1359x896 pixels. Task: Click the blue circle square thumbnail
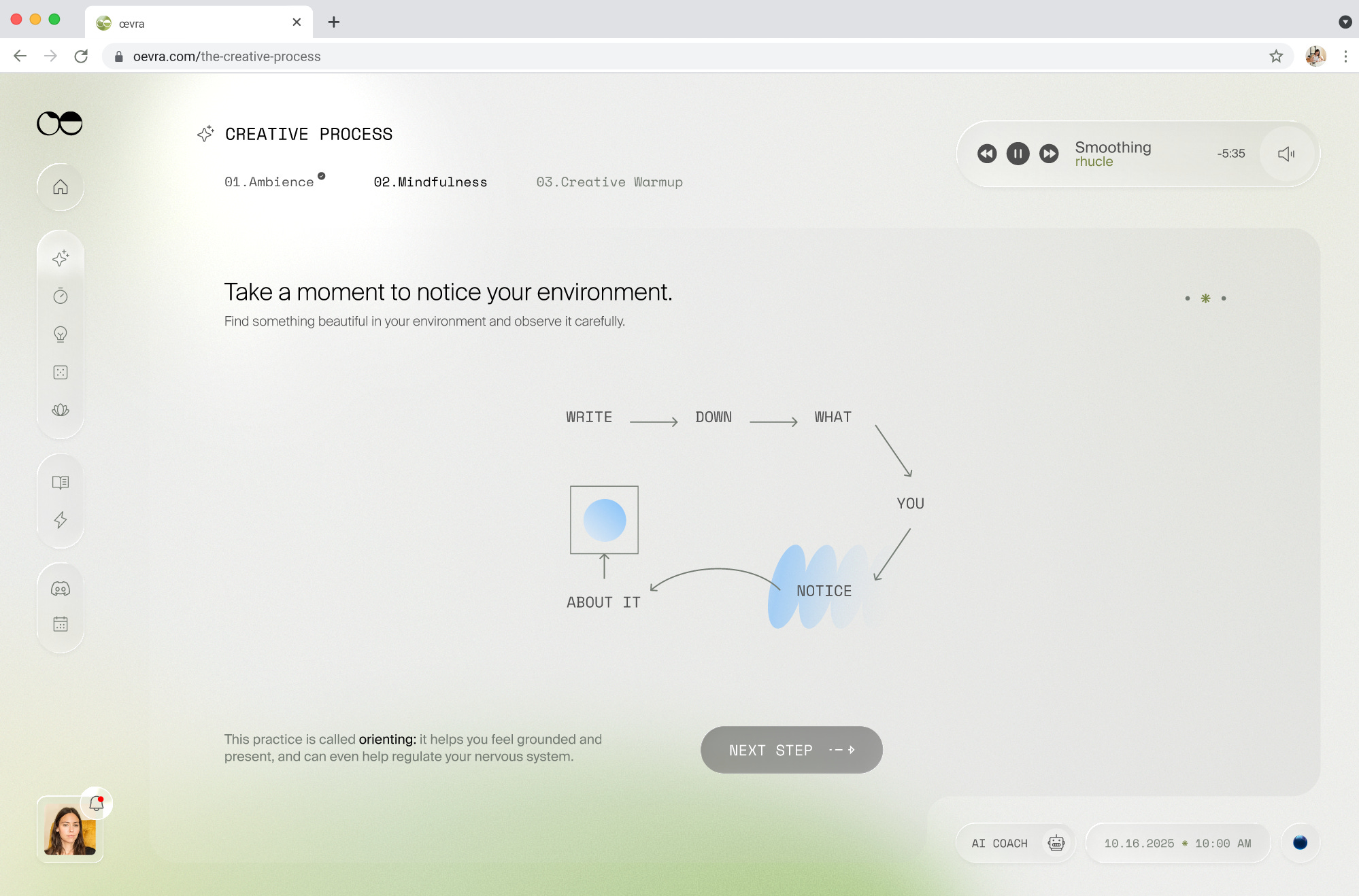[x=604, y=520]
